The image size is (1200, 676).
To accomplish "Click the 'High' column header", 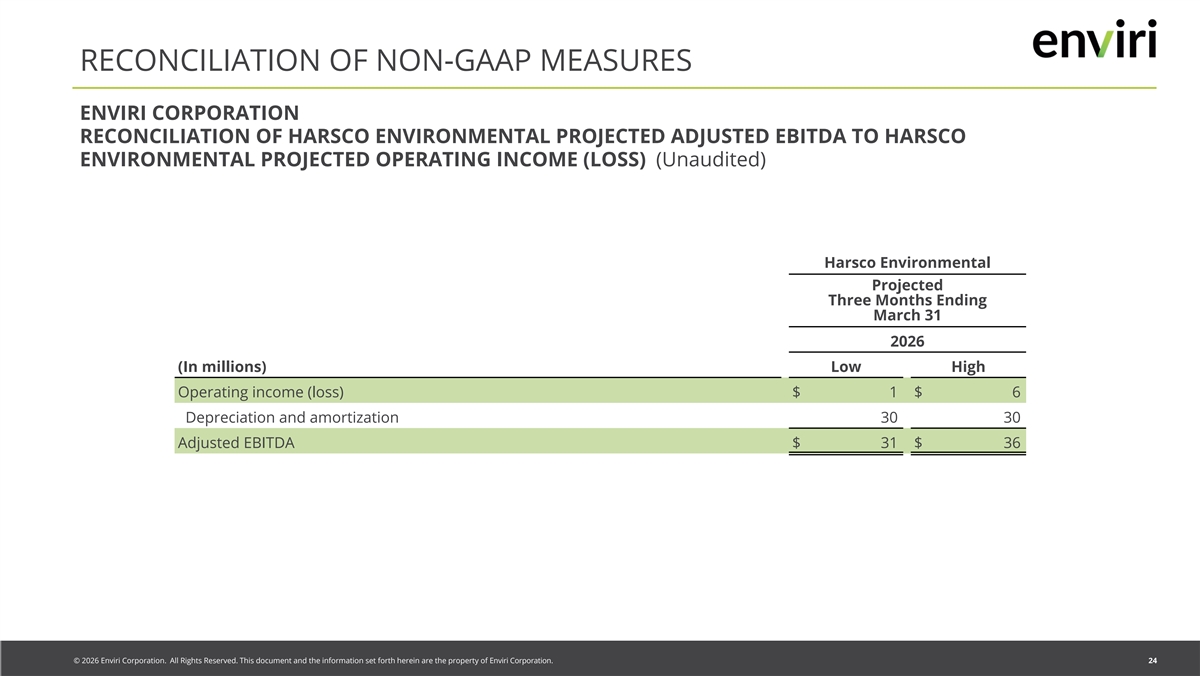I will 968,366.
